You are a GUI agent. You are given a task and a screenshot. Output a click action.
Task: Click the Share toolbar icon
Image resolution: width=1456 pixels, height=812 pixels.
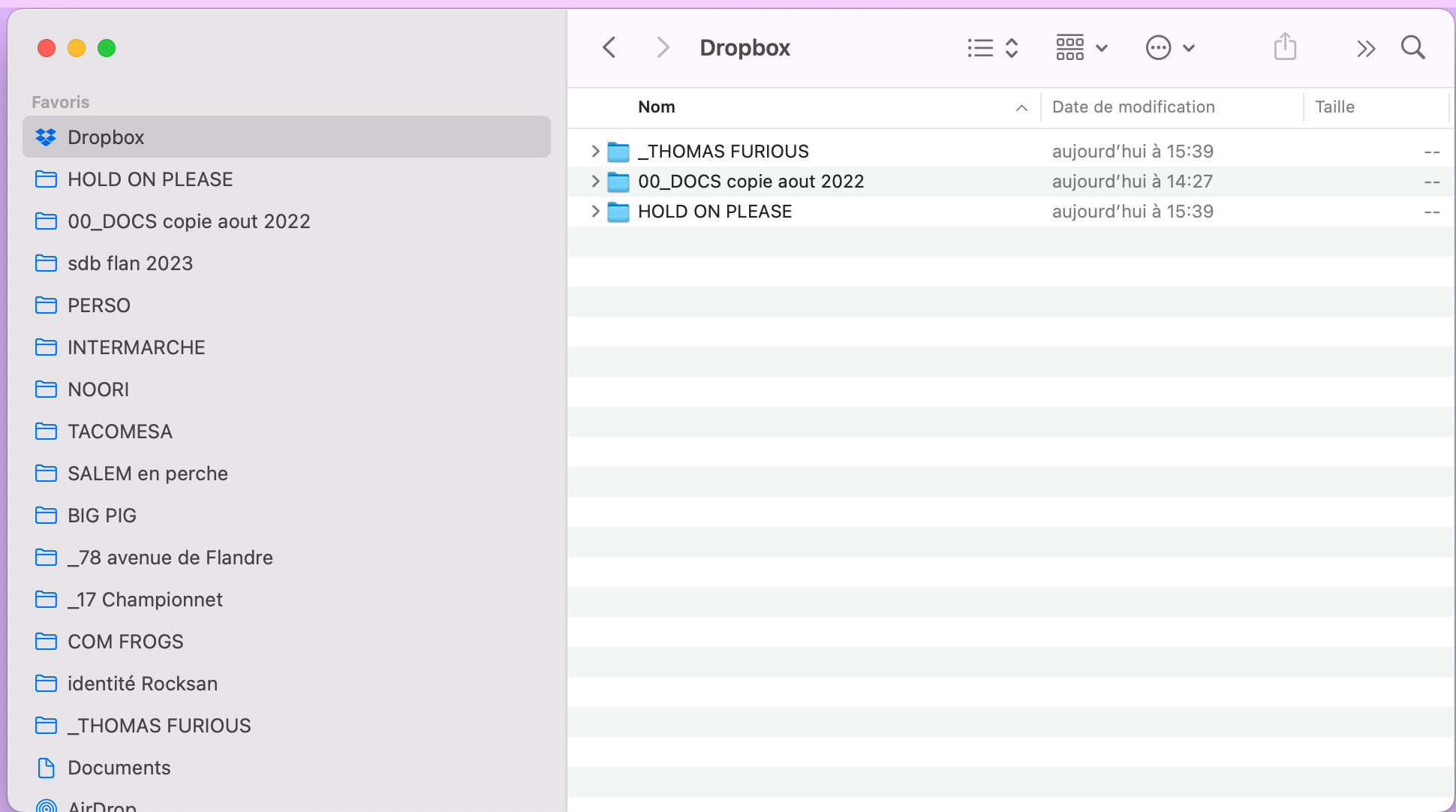tap(1285, 47)
